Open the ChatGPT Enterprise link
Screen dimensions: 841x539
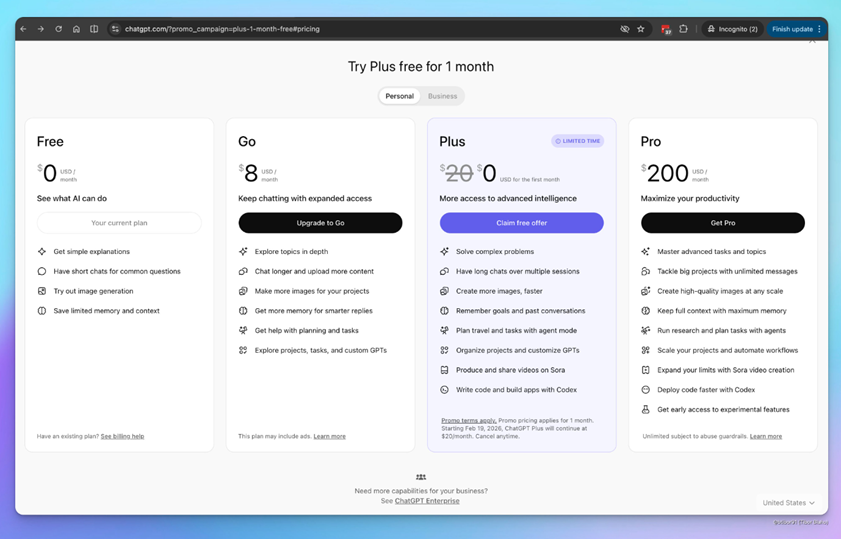[x=427, y=501]
